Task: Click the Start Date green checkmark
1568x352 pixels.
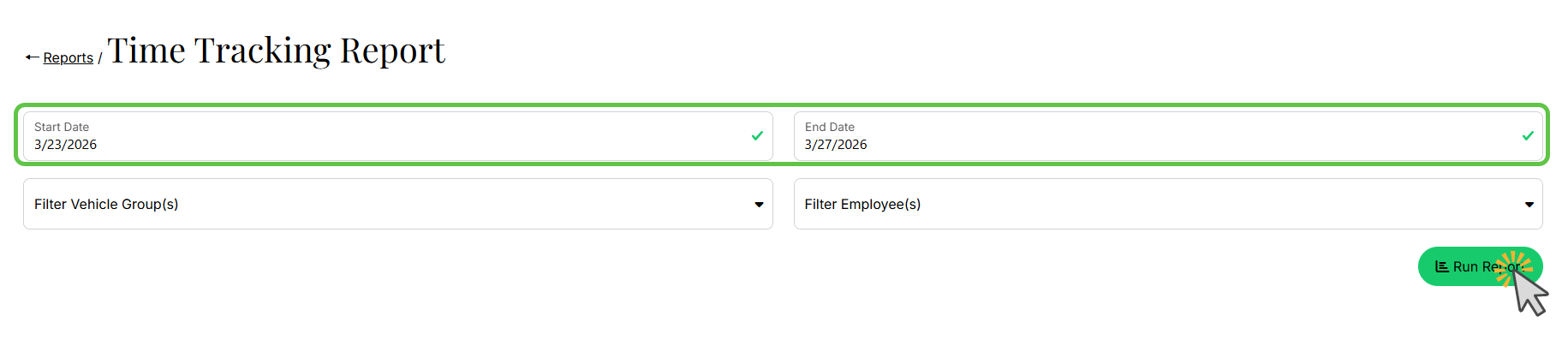Action: 757,135
